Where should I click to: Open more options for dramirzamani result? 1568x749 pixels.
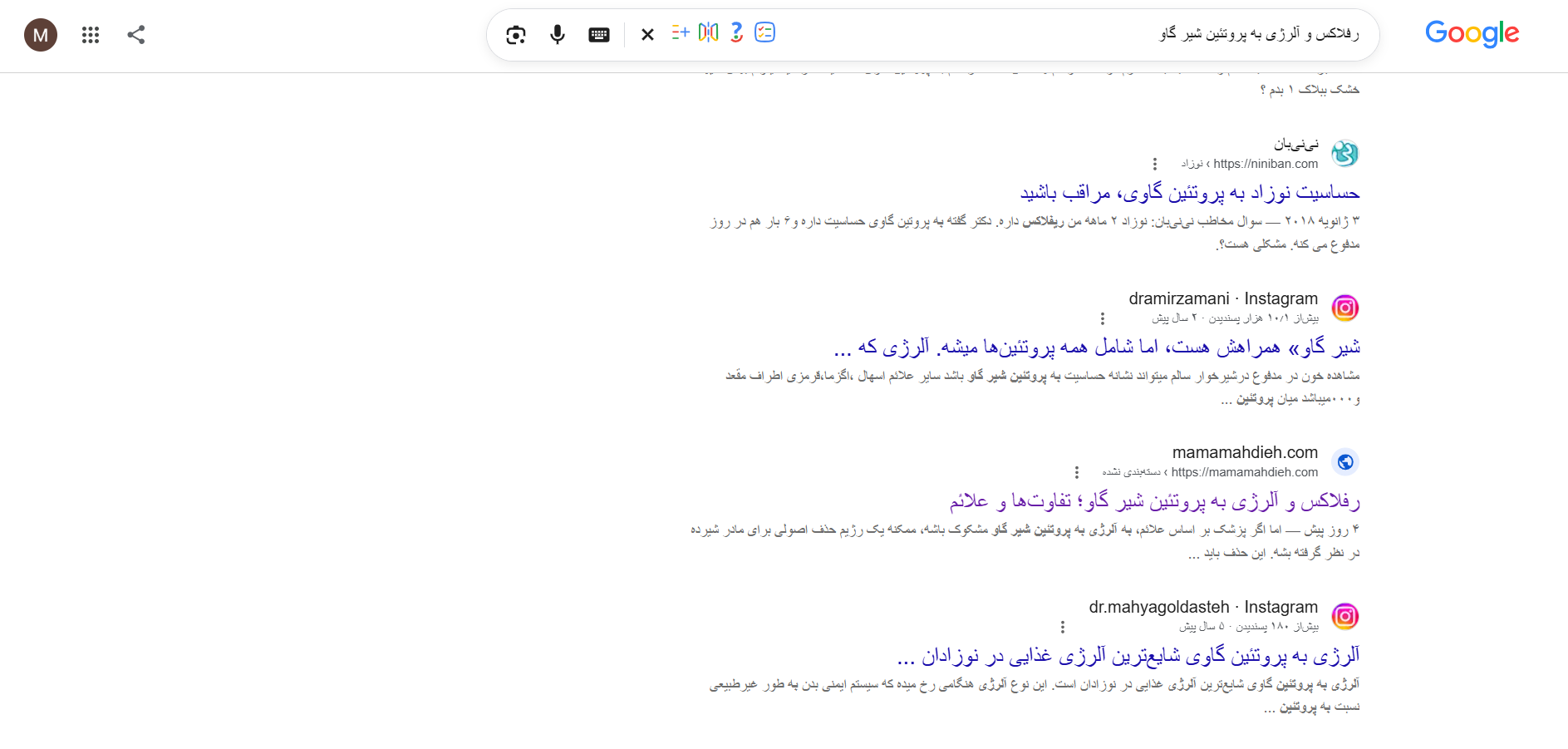1102,318
